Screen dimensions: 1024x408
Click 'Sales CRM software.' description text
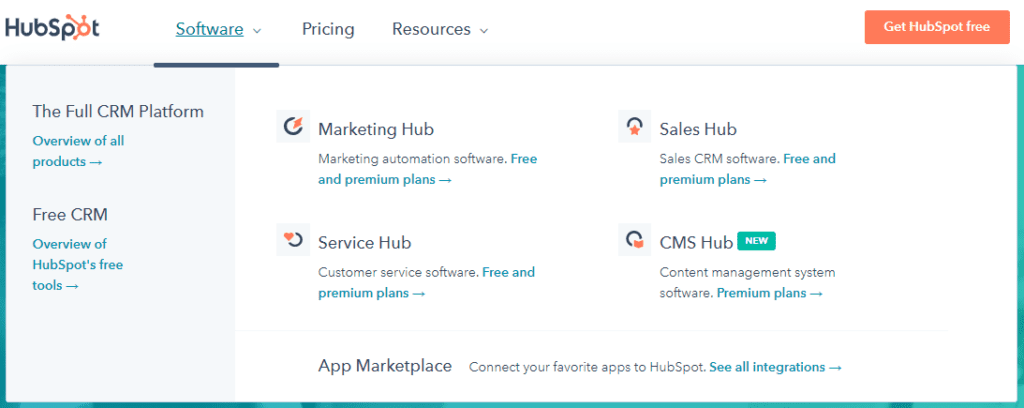click(720, 159)
